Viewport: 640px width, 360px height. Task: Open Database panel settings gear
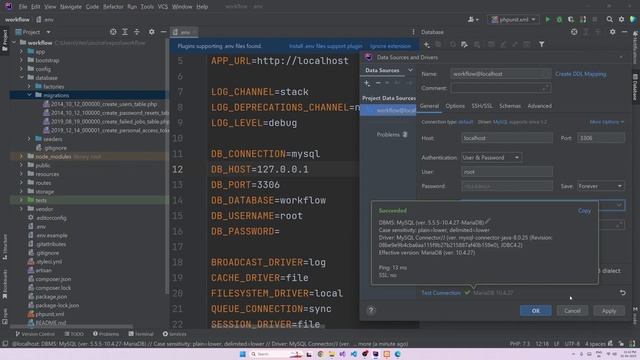pyautogui.click(x=612, y=32)
